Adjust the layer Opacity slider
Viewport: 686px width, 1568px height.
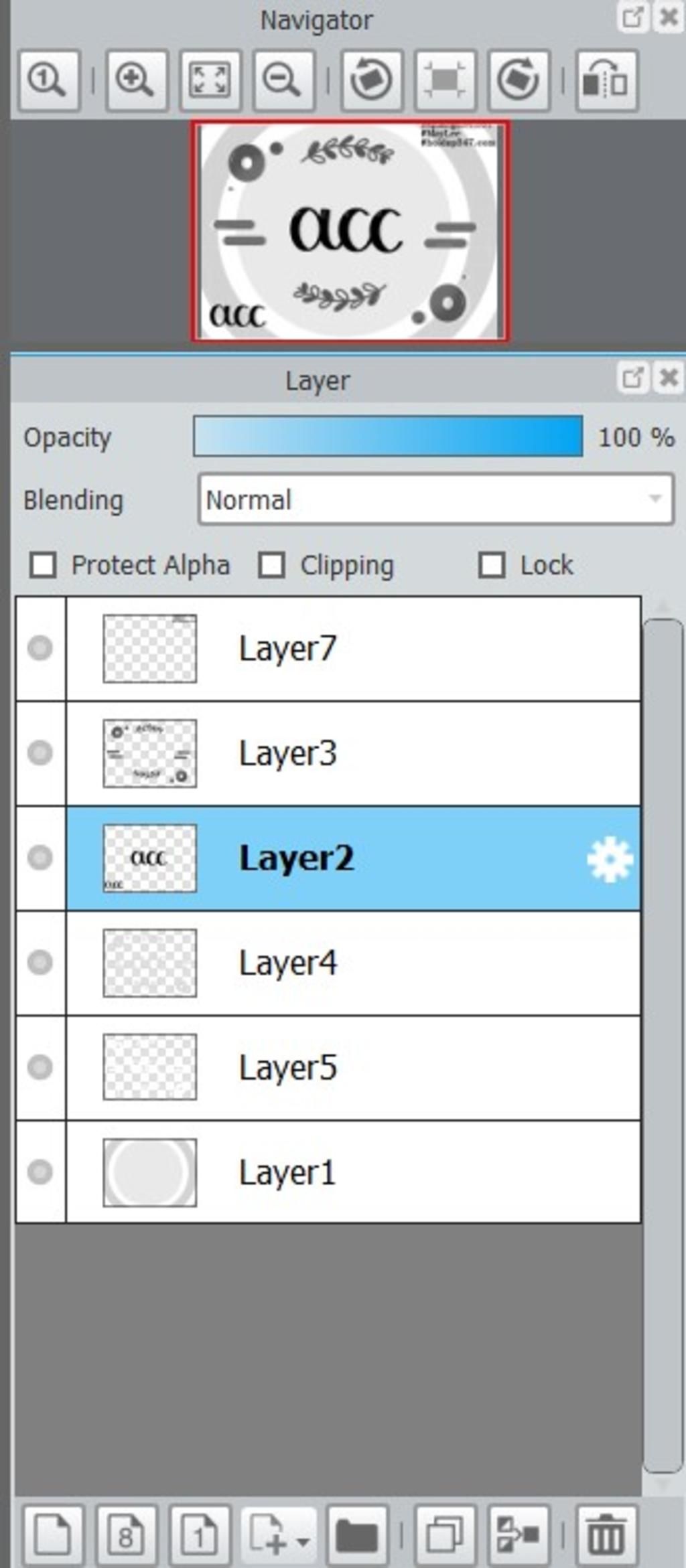tap(388, 437)
